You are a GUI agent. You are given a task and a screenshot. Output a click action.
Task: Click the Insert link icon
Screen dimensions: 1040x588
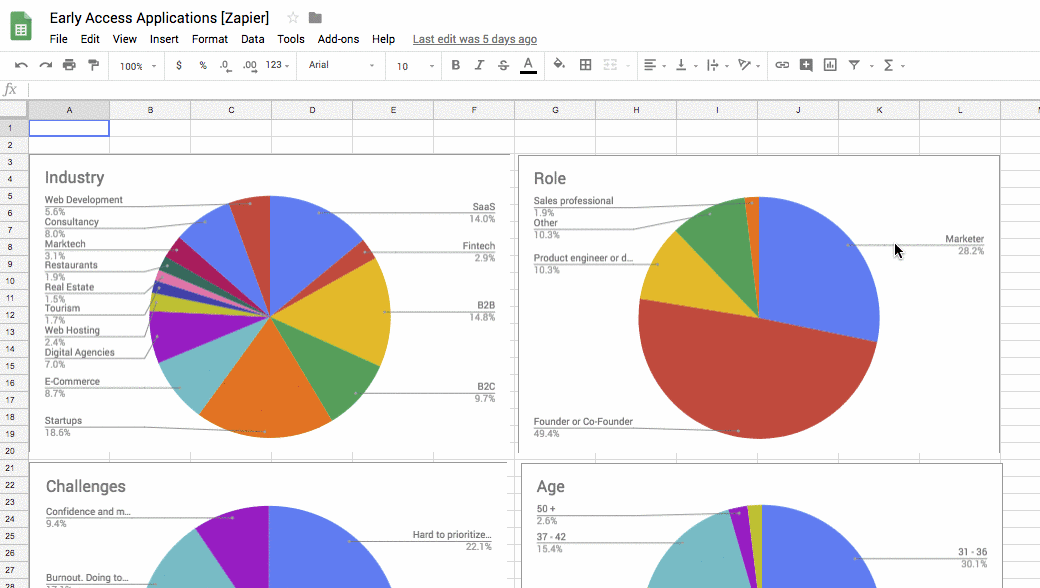(x=782, y=65)
